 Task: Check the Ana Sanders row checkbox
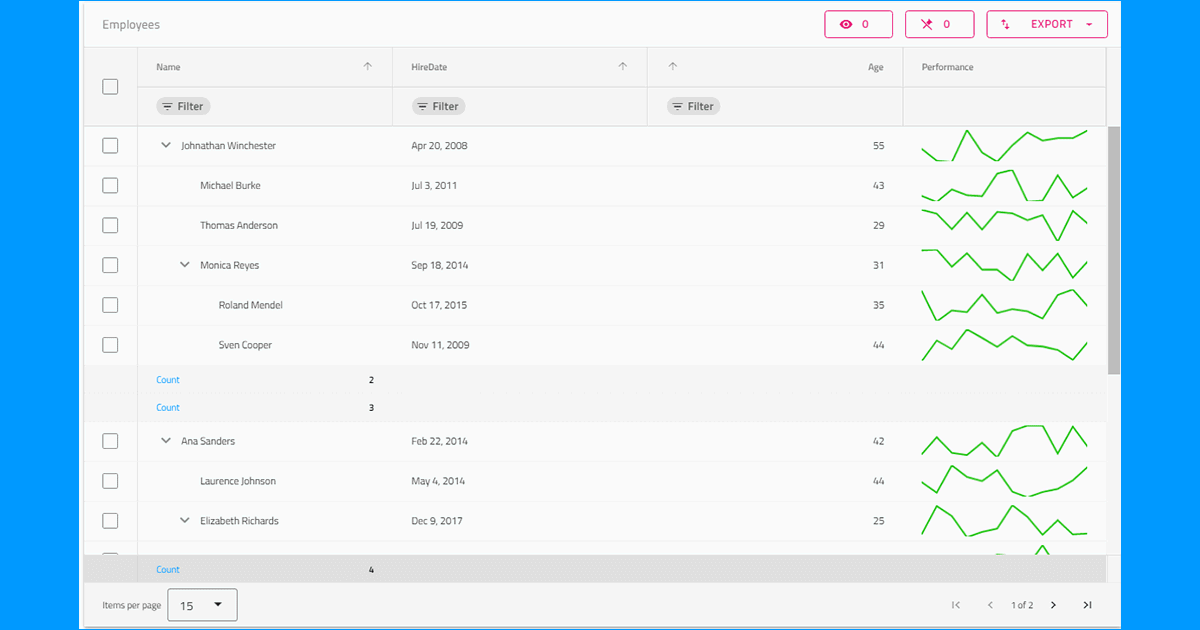click(110, 441)
